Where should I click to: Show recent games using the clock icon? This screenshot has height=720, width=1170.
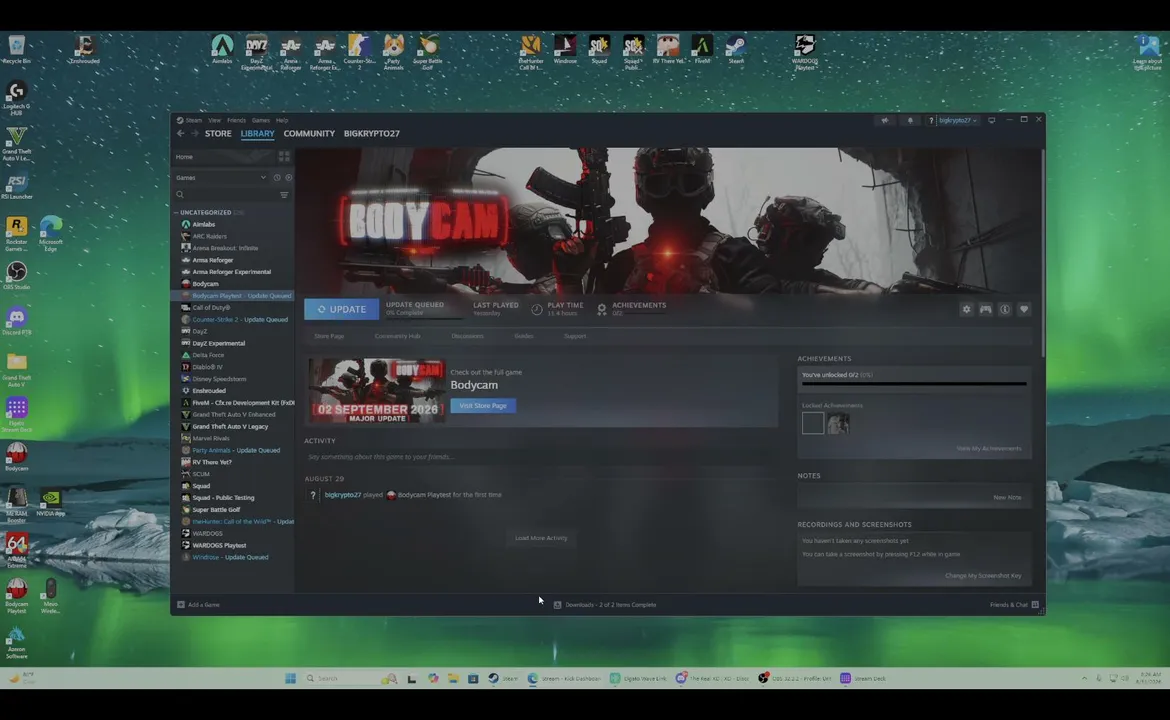click(277, 178)
